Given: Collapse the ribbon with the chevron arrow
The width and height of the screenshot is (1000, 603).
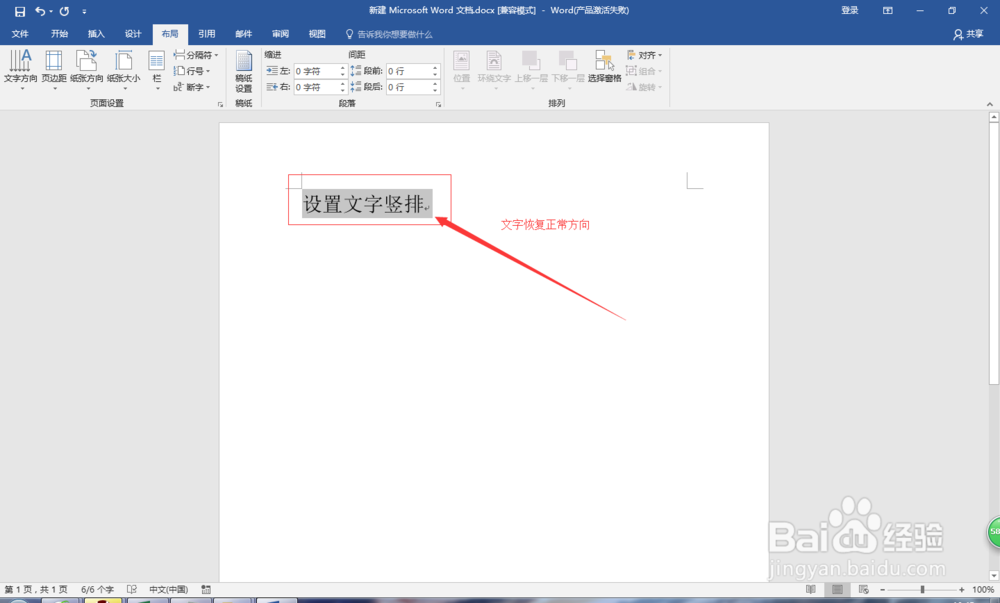Looking at the screenshot, I should 992,103.
